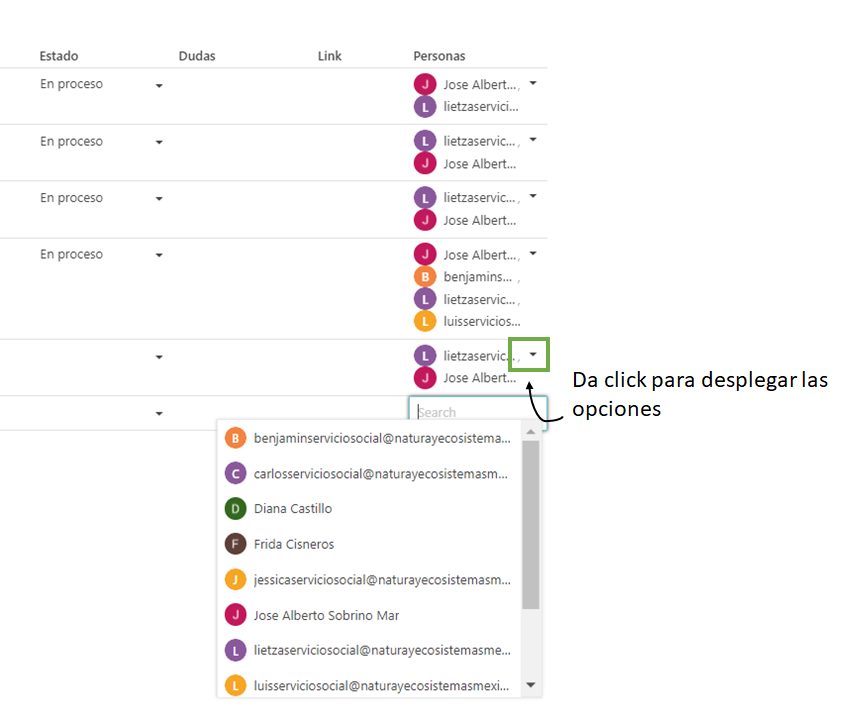Click the purple L avatar for lietzaserviciosocial in list

[235, 651]
